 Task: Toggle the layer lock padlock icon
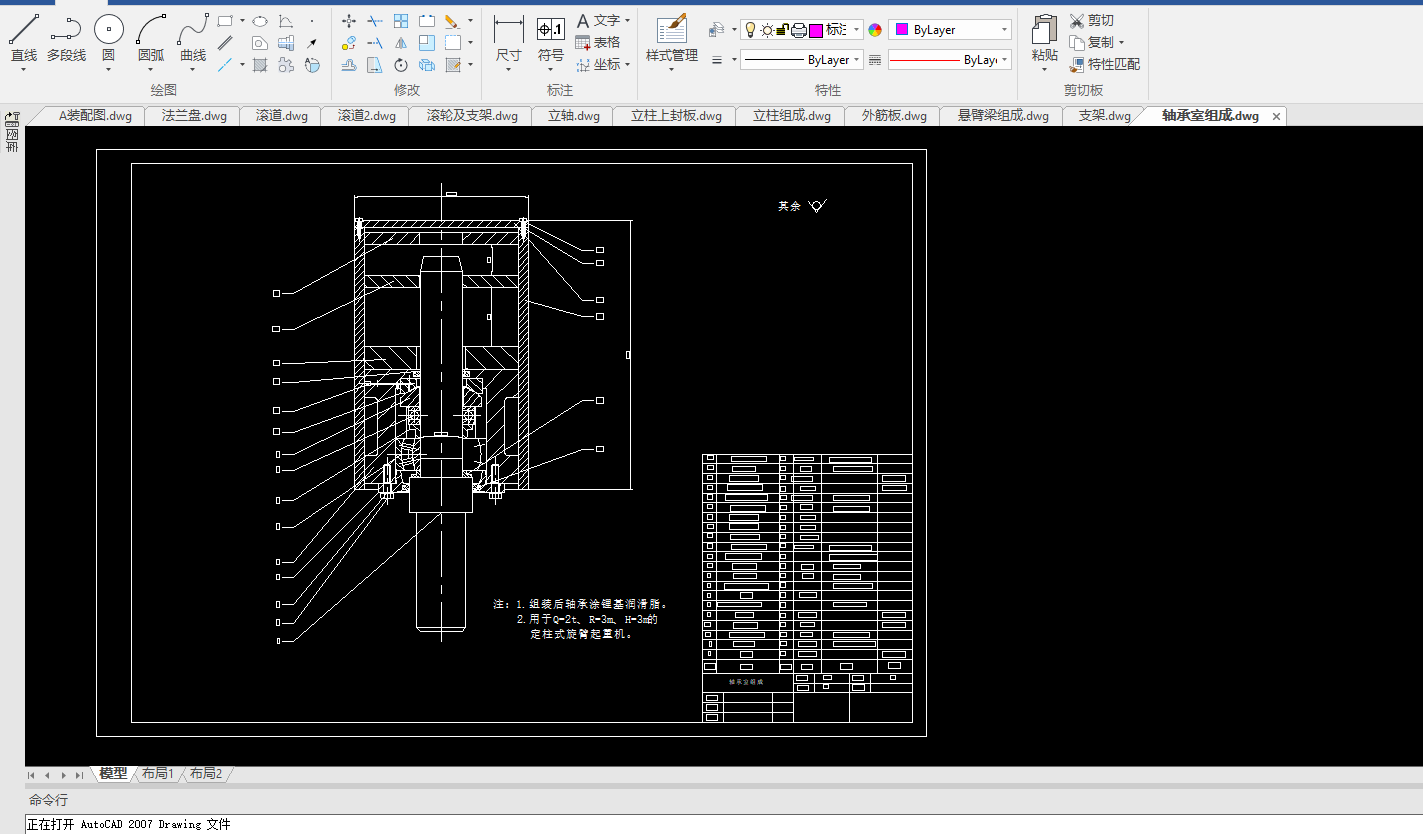(782, 30)
